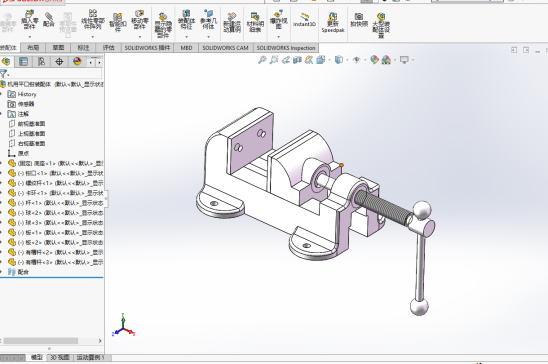
Task: Open the DimXpertManager crosshair tab
Action: pyautogui.click(x=59, y=62)
